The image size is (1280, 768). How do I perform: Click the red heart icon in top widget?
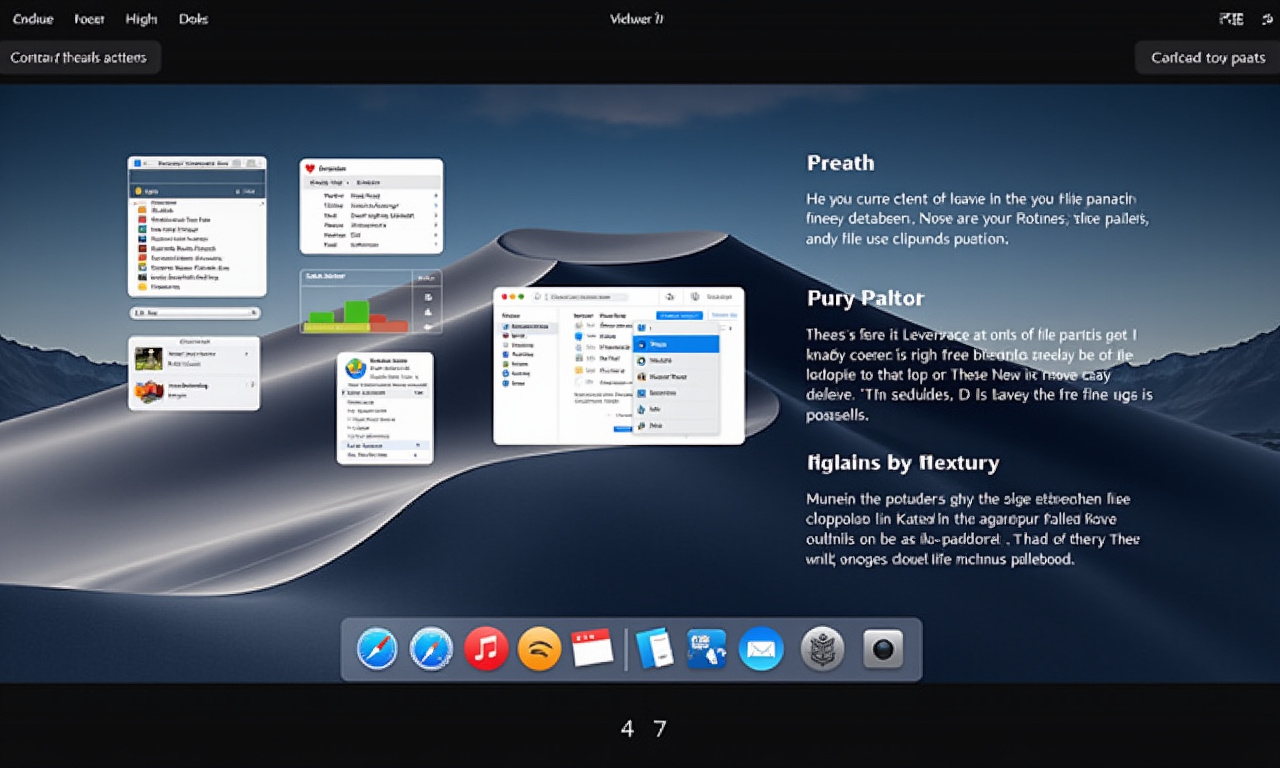pos(310,169)
